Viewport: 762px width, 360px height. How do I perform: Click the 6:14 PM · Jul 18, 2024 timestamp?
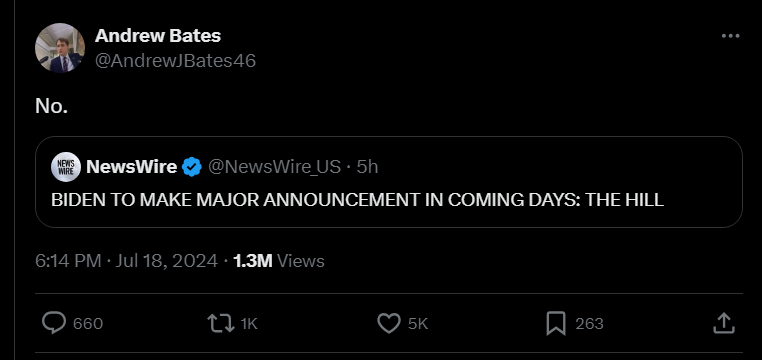point(126,261)
